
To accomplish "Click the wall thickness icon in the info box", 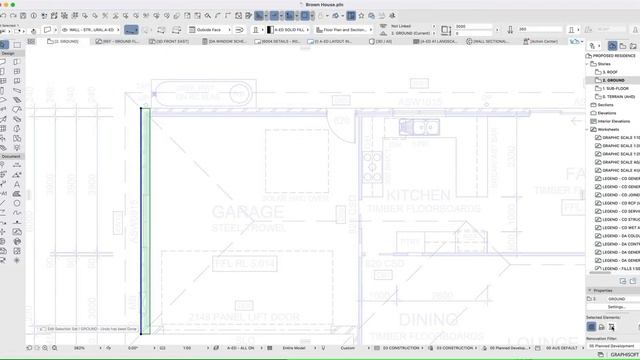I will tap(510, 30).
